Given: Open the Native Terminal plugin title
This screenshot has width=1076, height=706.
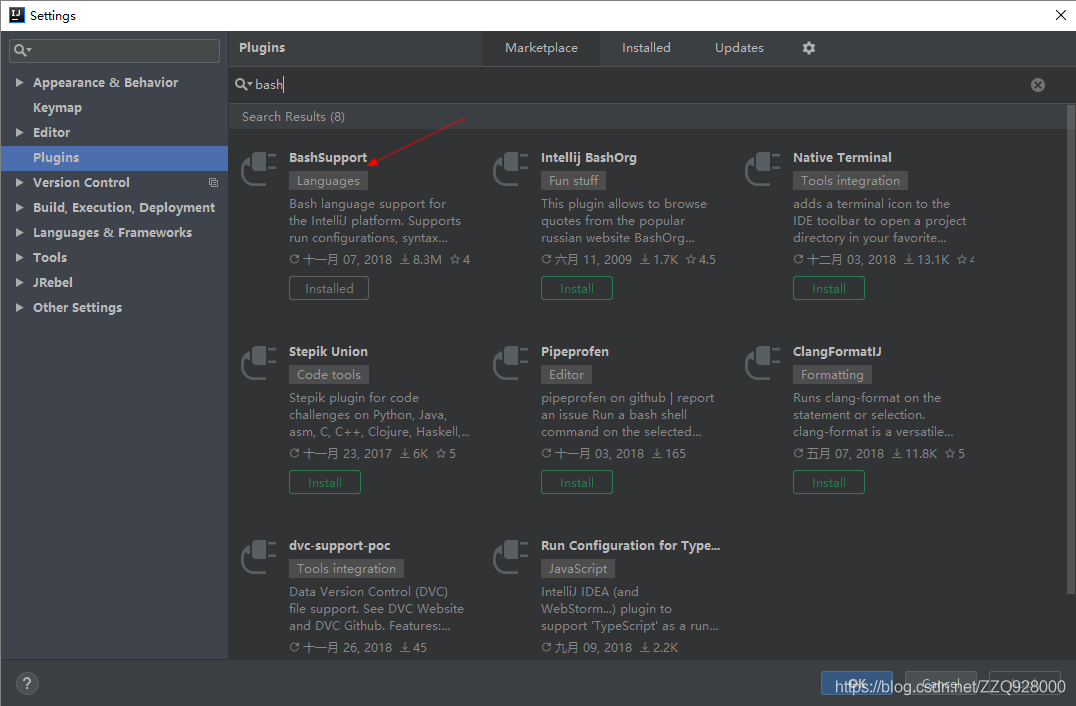Looking at the screenshot, I should [x=842, y=158].
